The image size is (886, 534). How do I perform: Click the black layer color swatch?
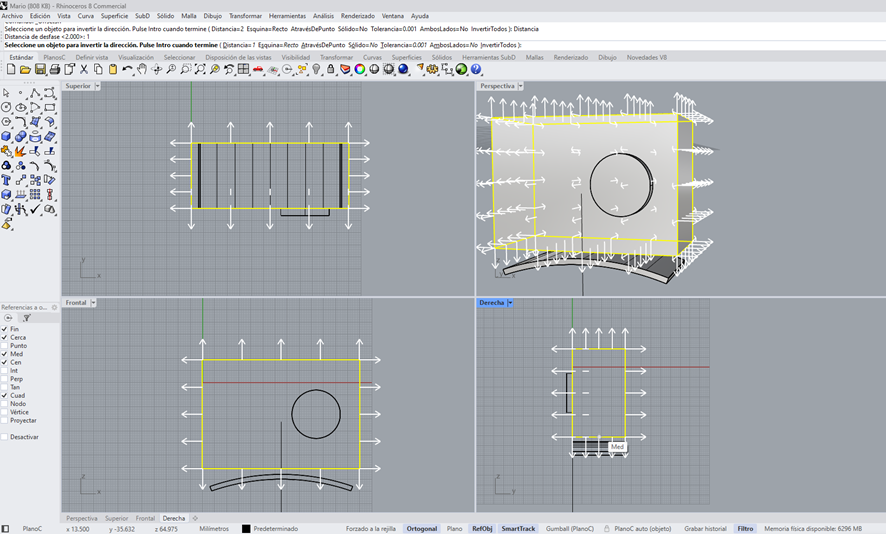[x=246, y=528]
